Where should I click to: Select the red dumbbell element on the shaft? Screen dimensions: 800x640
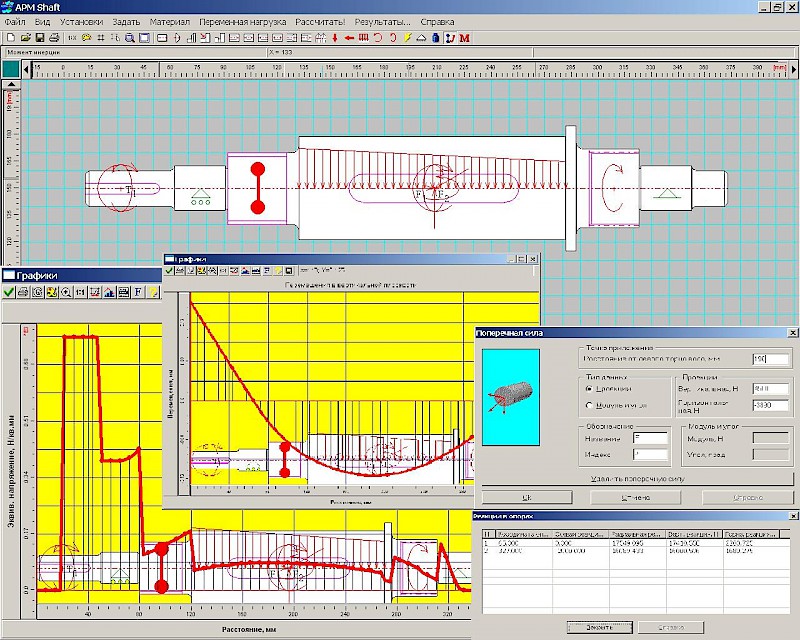[258, 188]
